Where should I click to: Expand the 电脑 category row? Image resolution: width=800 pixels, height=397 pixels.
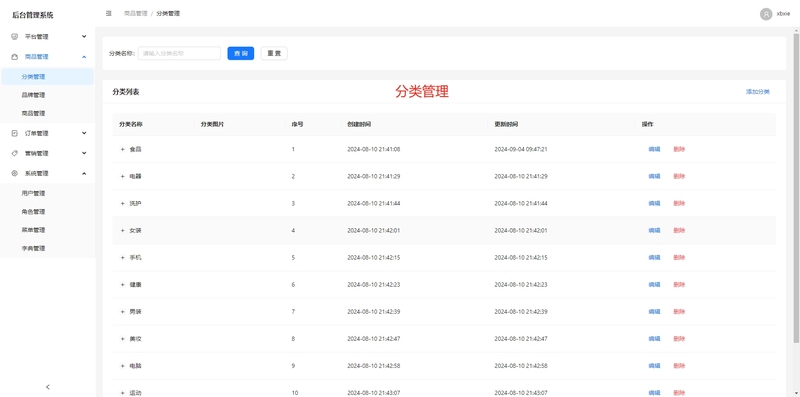coord(122,366)
